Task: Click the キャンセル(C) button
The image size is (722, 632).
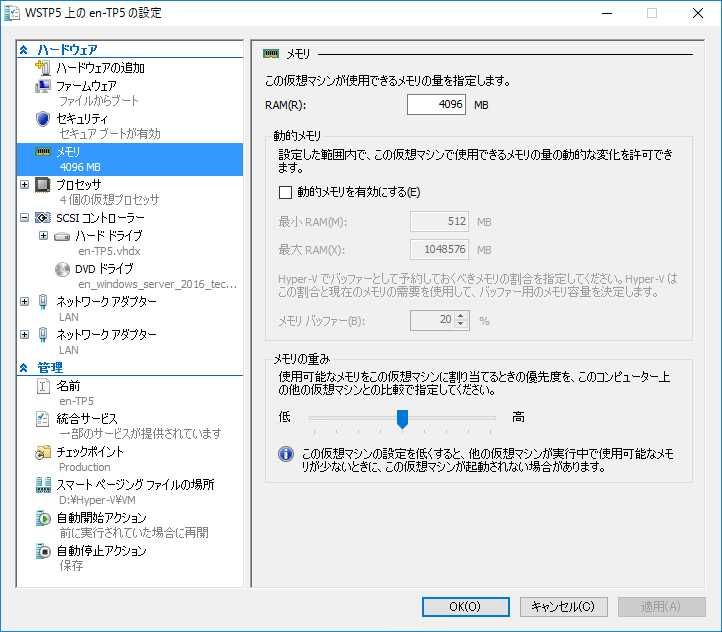Action: 564,607
